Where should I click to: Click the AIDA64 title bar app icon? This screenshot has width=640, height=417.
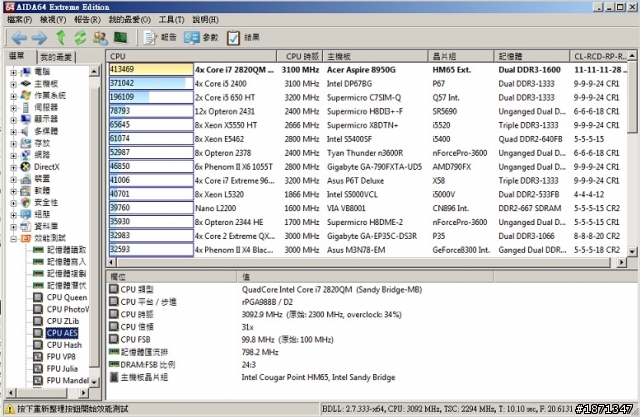[9, 7]
